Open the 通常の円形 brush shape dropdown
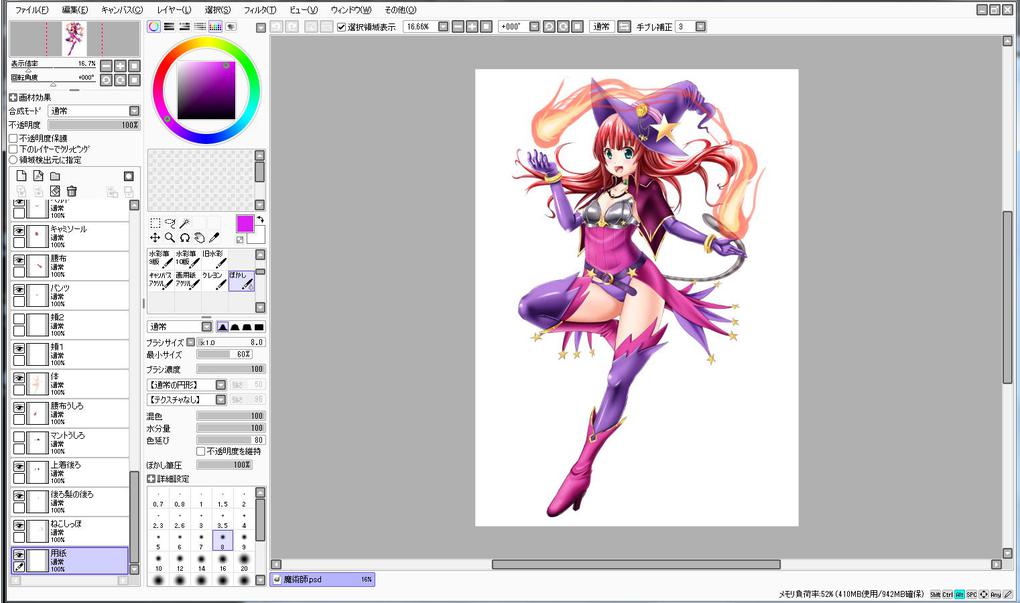The image size is (1020, 603). coord(221,385)
